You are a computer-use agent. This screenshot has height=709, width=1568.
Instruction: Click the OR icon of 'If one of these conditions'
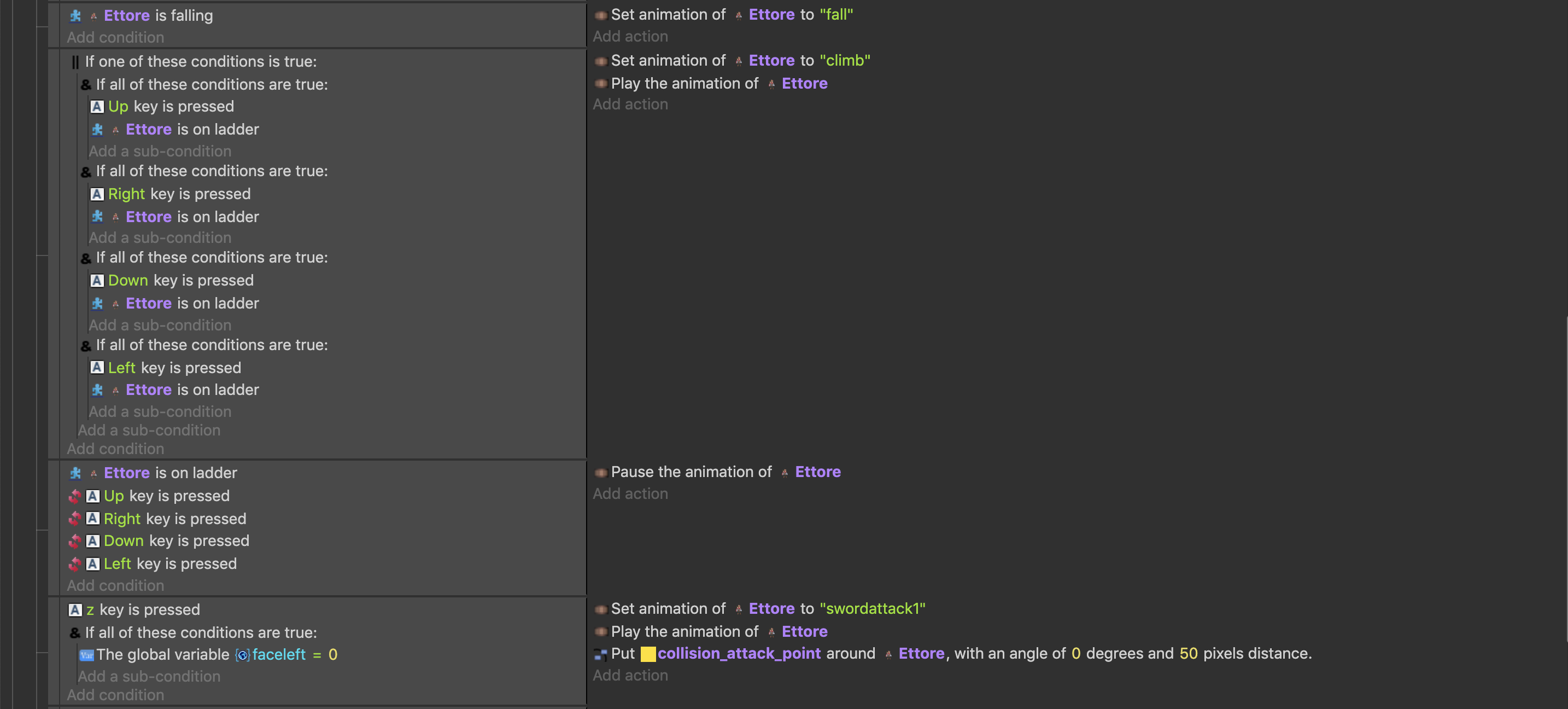click(75, 61)
